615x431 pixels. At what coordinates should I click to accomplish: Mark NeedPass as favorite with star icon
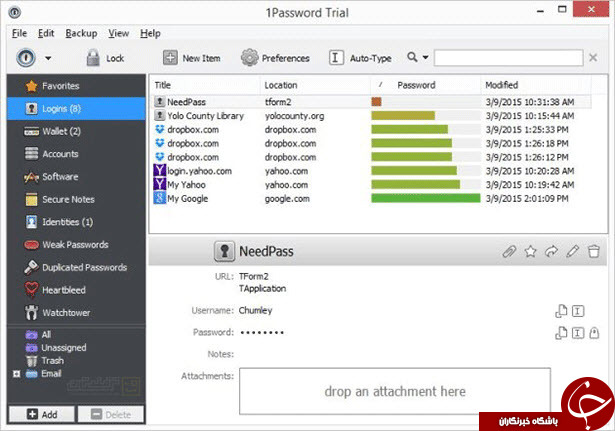pyautogui.click(x=530, y=251)
